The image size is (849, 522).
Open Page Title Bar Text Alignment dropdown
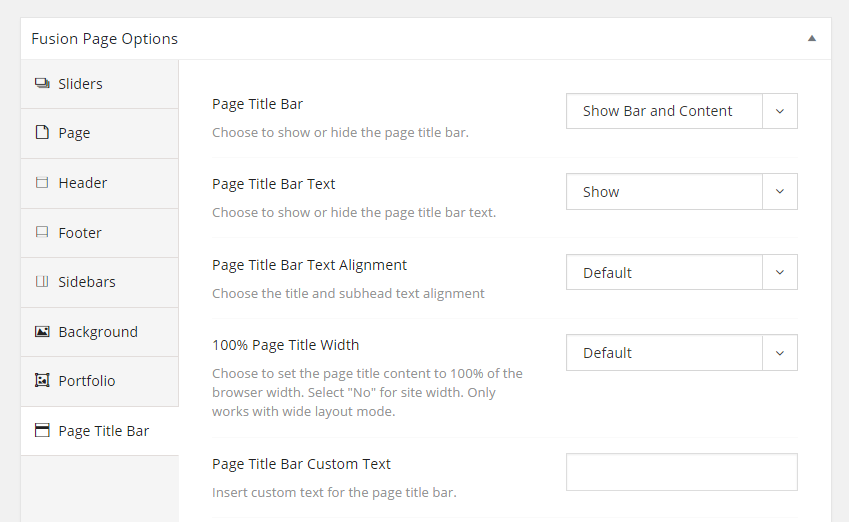point(682,272)
